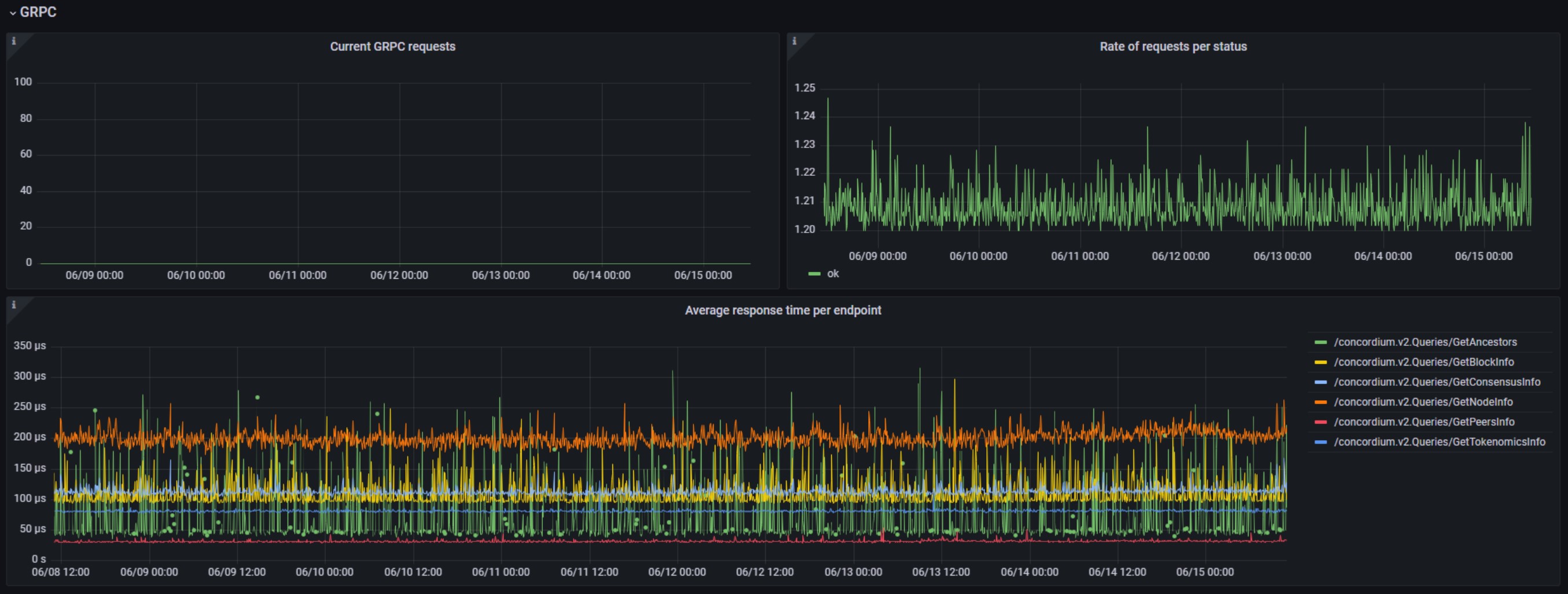Click the GRPC row title

pos(38,12)
